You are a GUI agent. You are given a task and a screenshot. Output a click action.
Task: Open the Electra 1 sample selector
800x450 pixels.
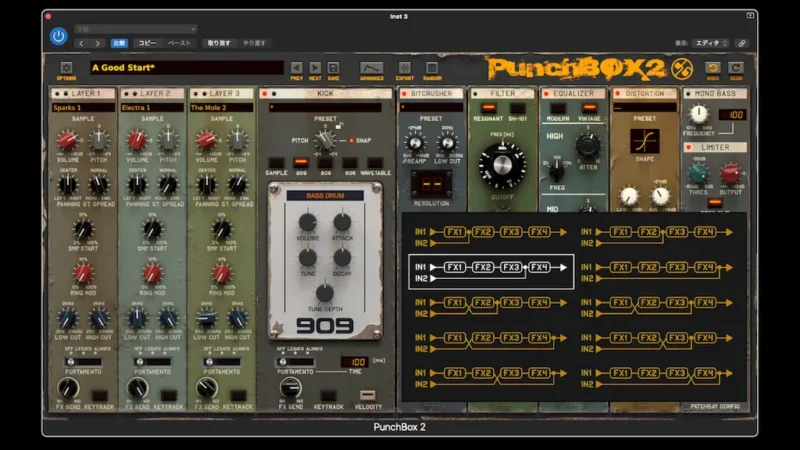pos(152,108)
